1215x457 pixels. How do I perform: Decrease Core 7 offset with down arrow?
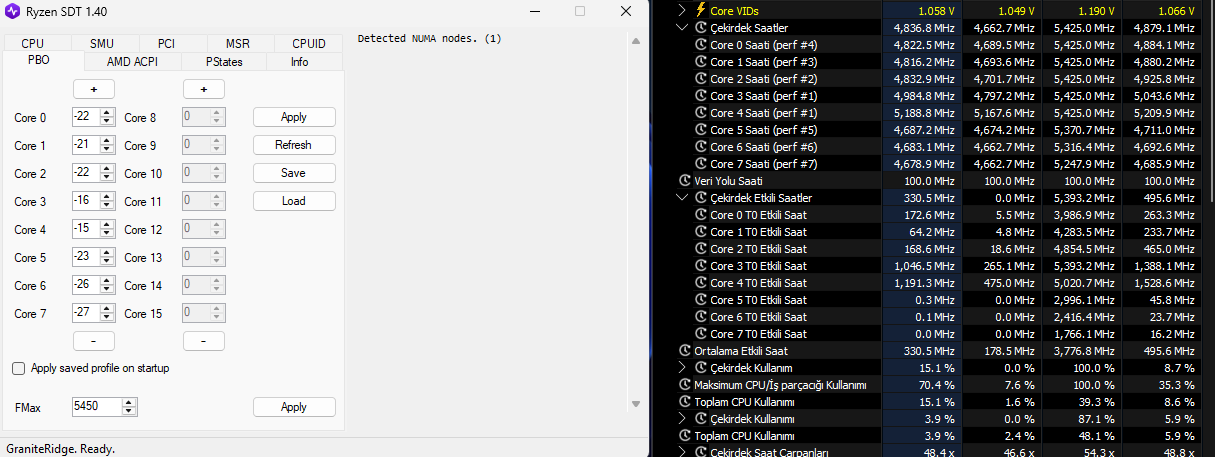(x=108, y=317)
